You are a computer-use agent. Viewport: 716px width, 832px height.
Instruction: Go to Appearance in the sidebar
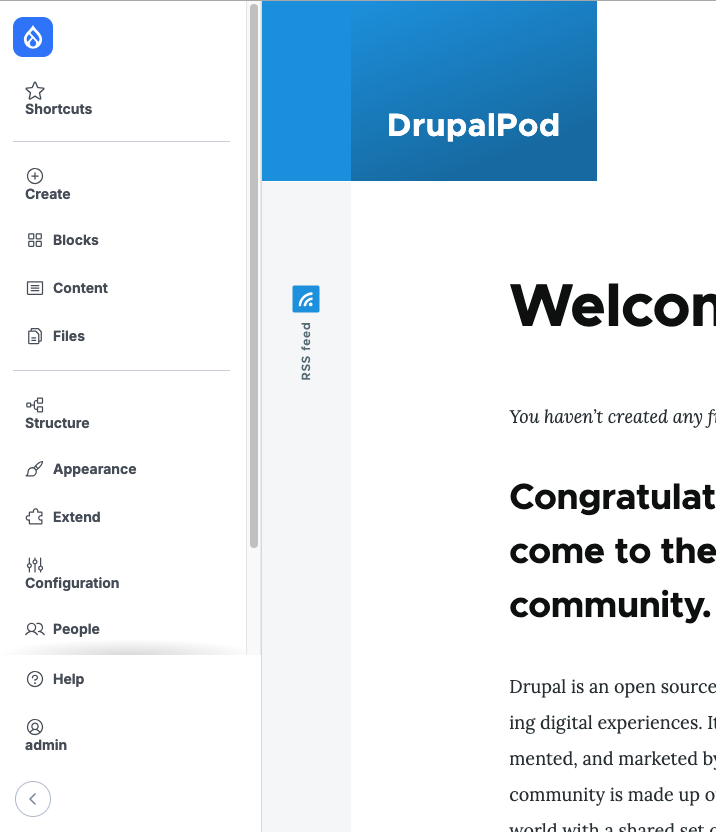pos(95,469)
